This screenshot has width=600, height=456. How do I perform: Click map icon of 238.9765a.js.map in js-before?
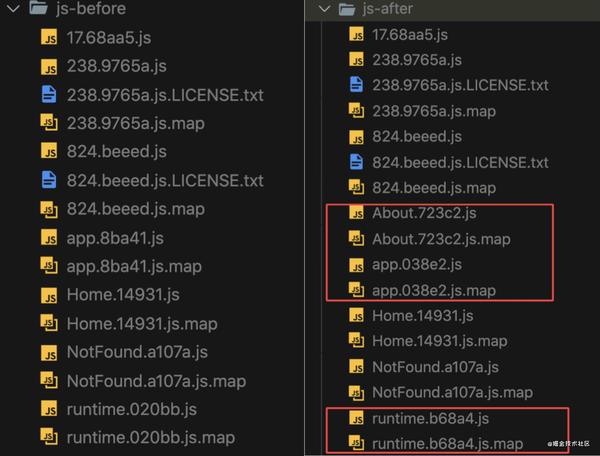(49, 123)
